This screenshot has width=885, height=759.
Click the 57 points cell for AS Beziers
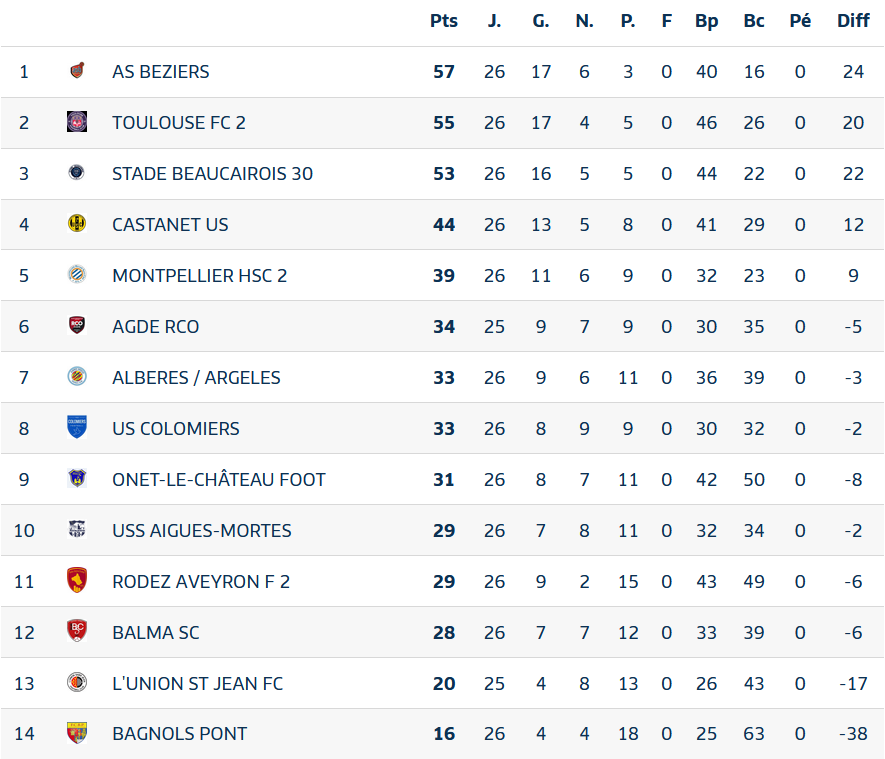tap(444, 72)
